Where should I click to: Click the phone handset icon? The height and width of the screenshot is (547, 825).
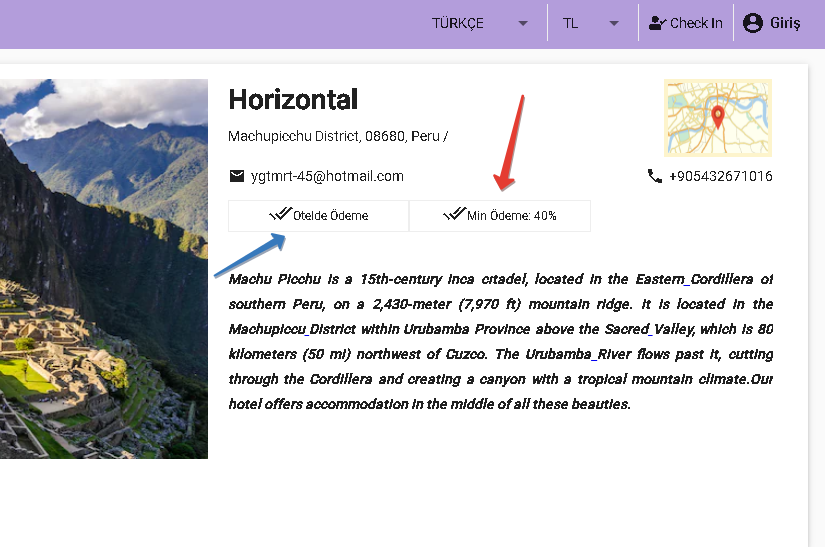coord(655,176)
